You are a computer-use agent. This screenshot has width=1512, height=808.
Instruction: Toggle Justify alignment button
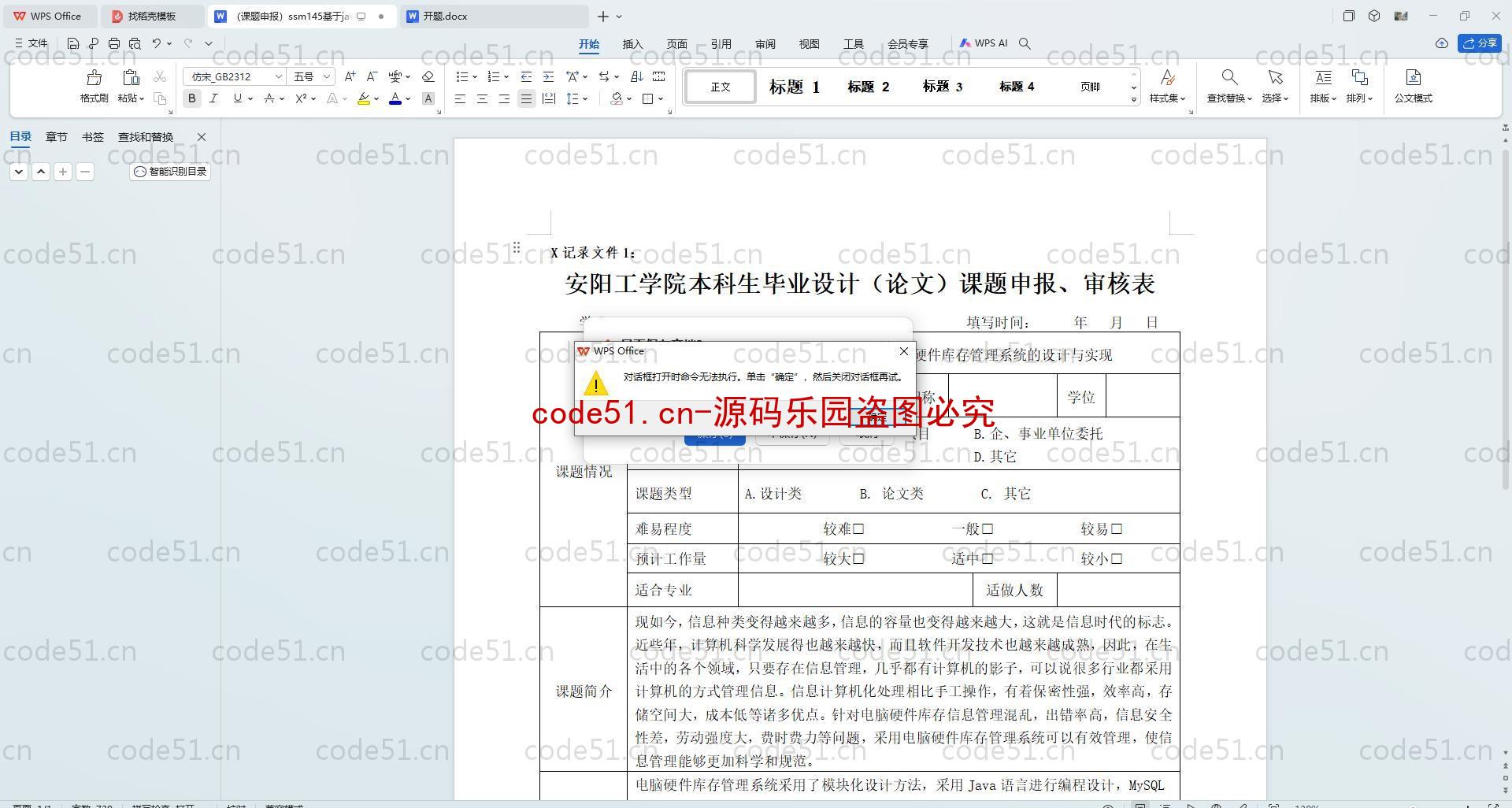click(x=526, y=98)
